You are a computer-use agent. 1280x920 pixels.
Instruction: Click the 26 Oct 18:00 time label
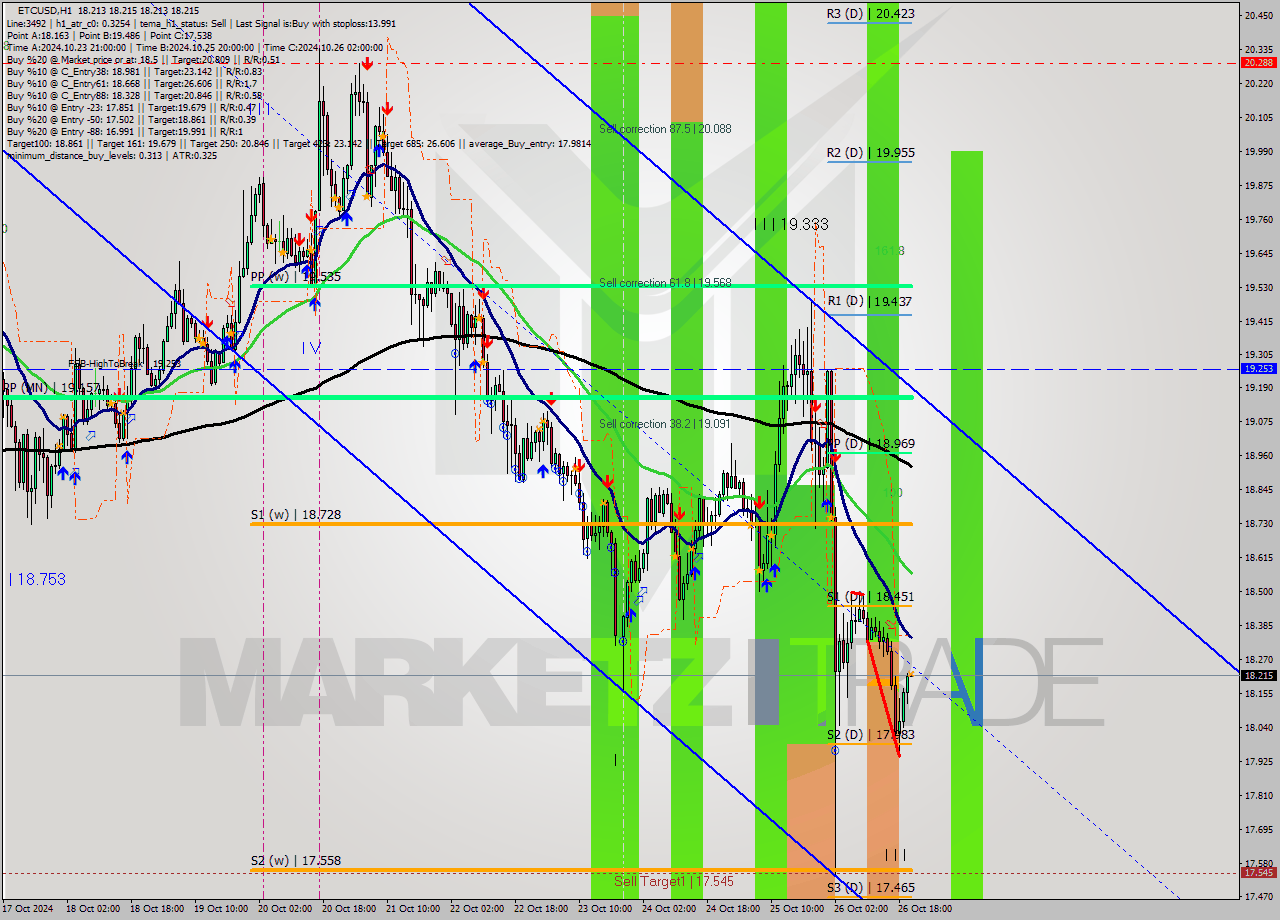(925, 909)
